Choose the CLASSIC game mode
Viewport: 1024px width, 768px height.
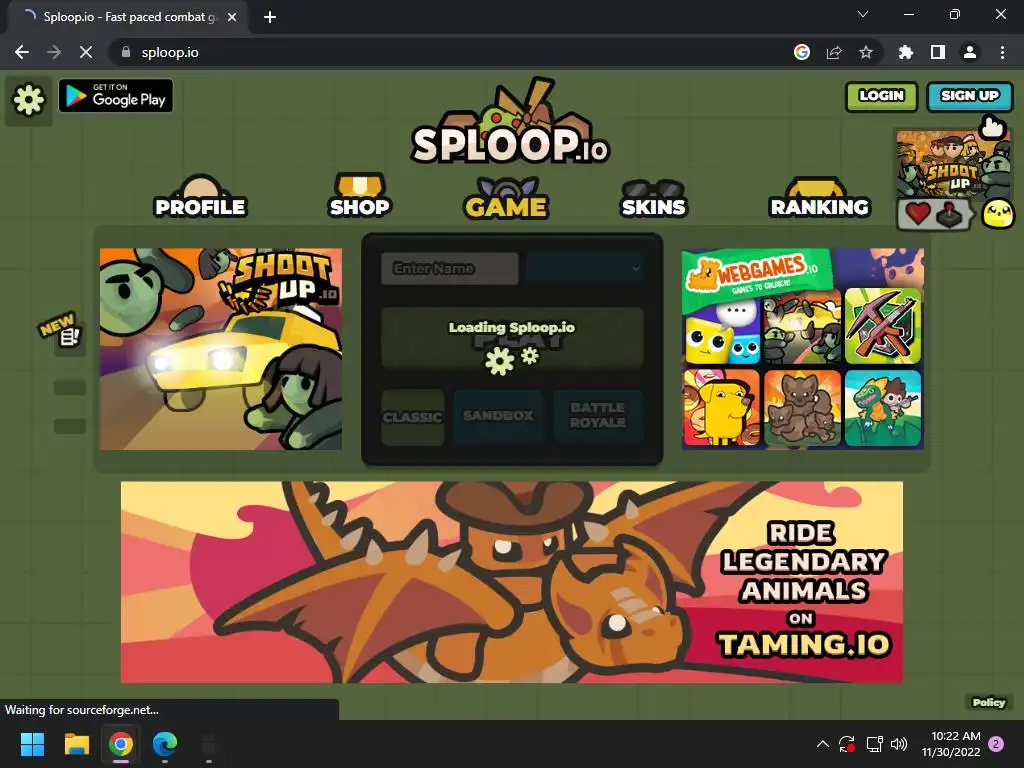(413, 417)
